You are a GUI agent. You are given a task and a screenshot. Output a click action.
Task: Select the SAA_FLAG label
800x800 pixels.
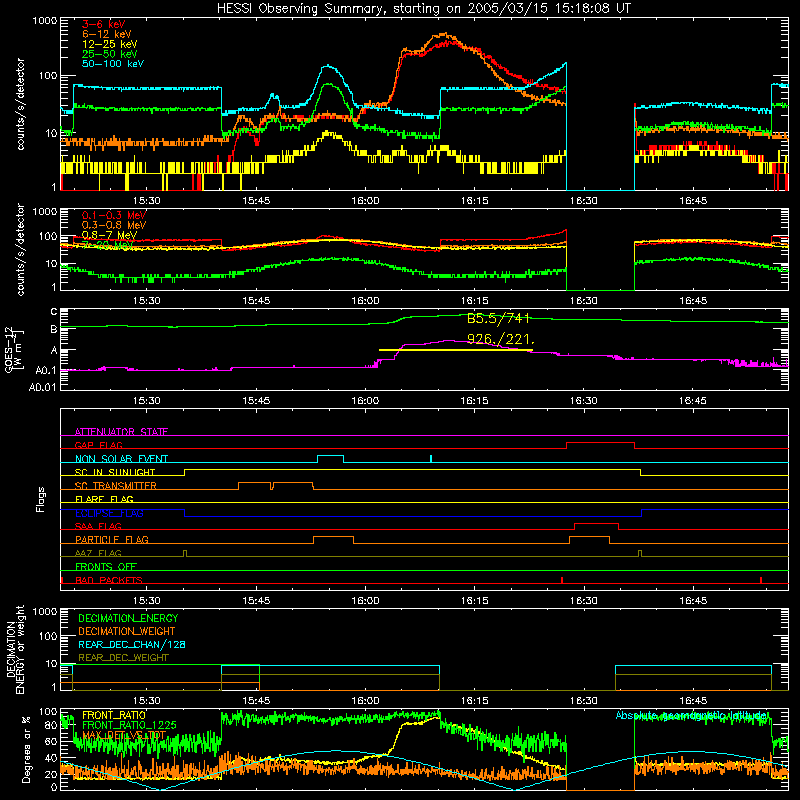coord(98,526)
